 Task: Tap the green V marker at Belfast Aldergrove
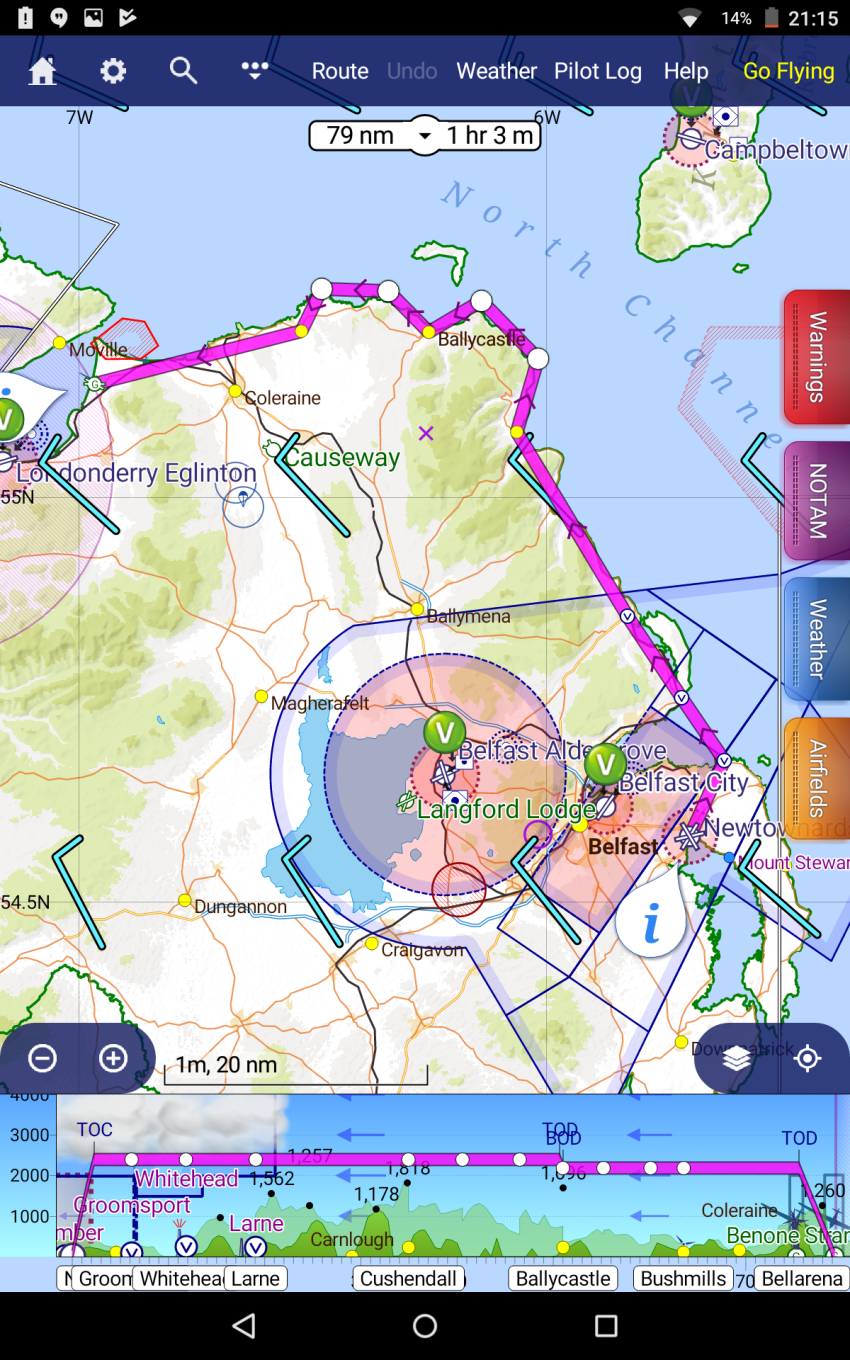tap(444, 733)
